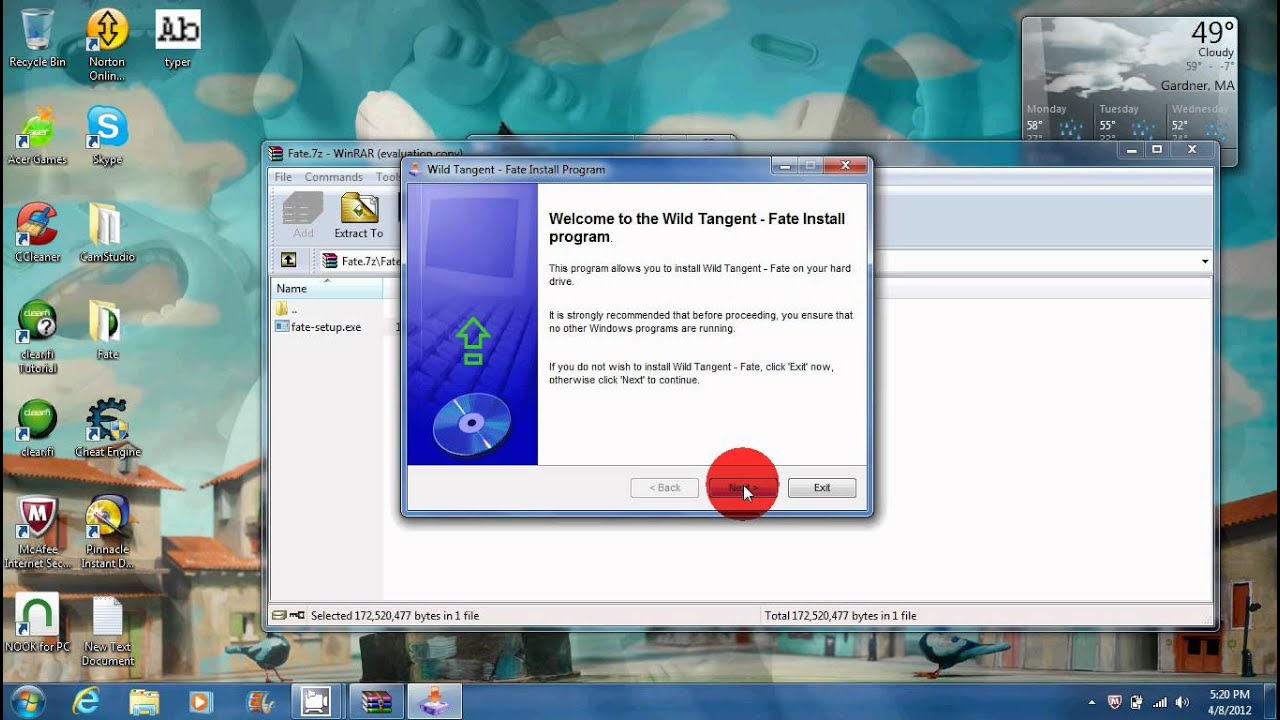Image resolution: width=1280 pixels, height=720 pixels.
Task: Sort WinRAR list by Name column
Action: [326, 288]
